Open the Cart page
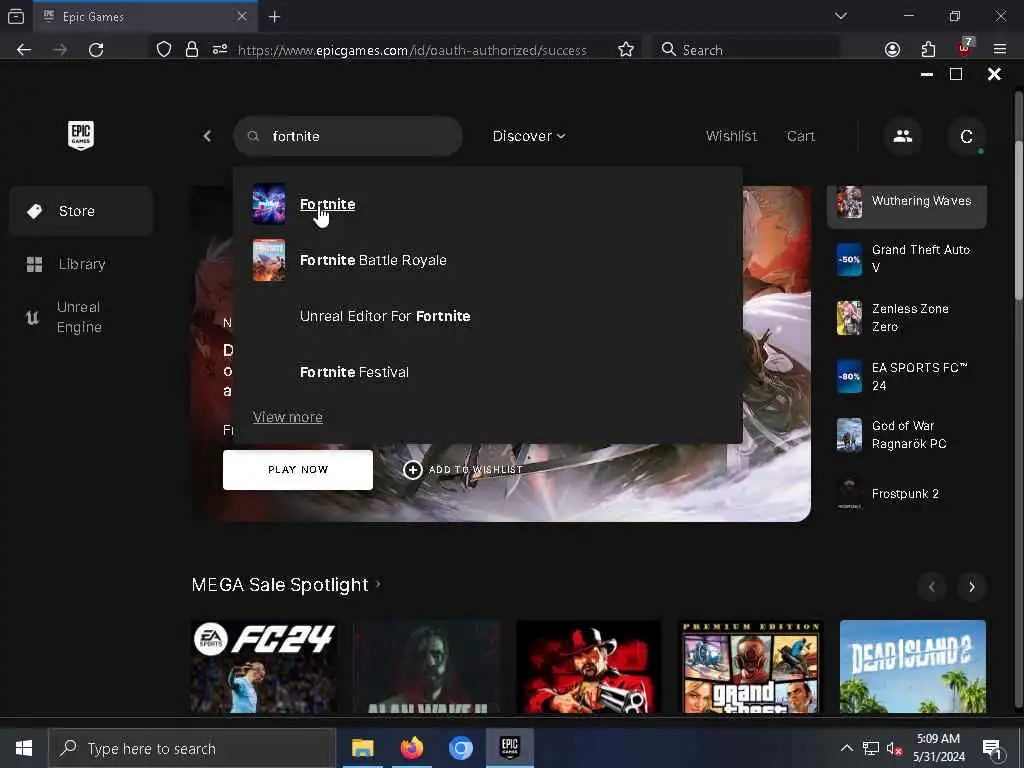 coord(801,136)
